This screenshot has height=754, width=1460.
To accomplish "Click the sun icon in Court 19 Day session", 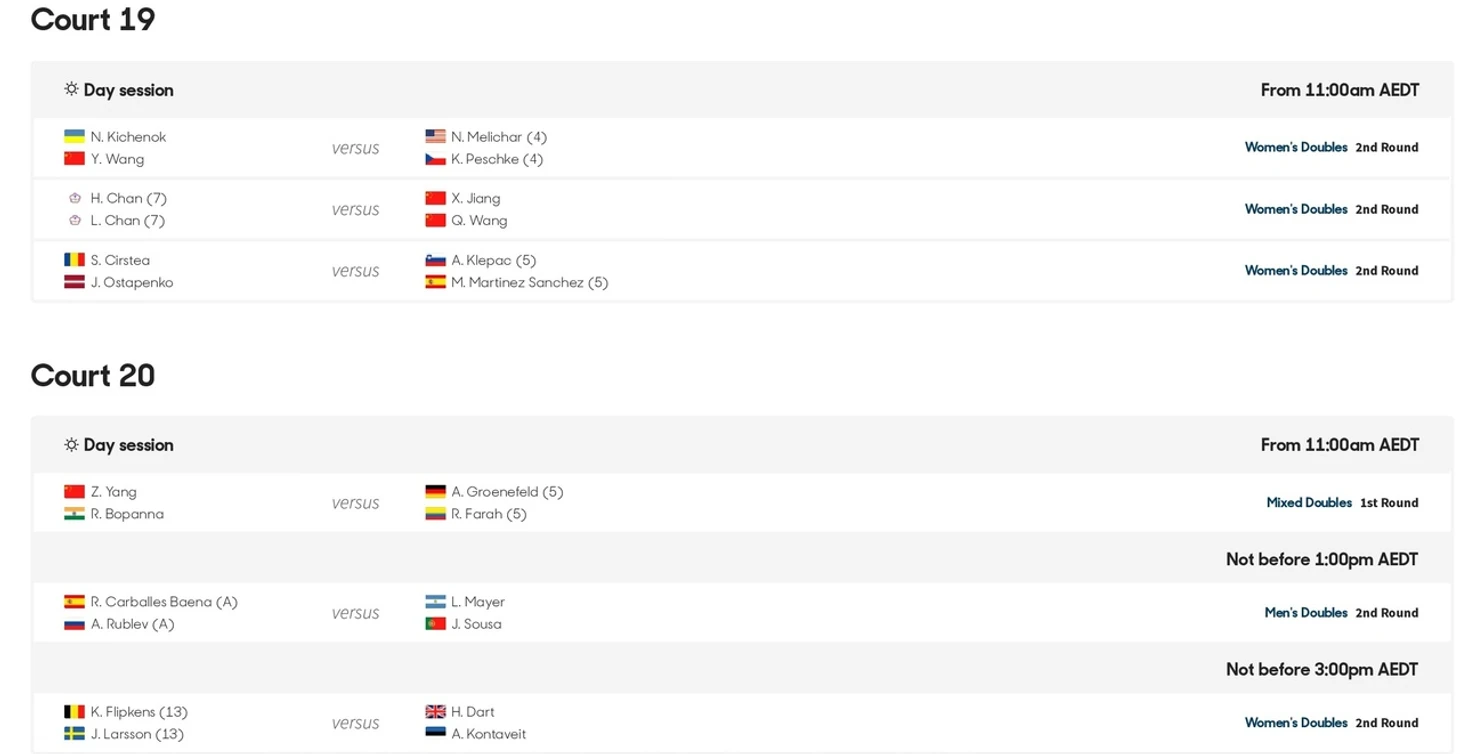I will tap(71, 89).
